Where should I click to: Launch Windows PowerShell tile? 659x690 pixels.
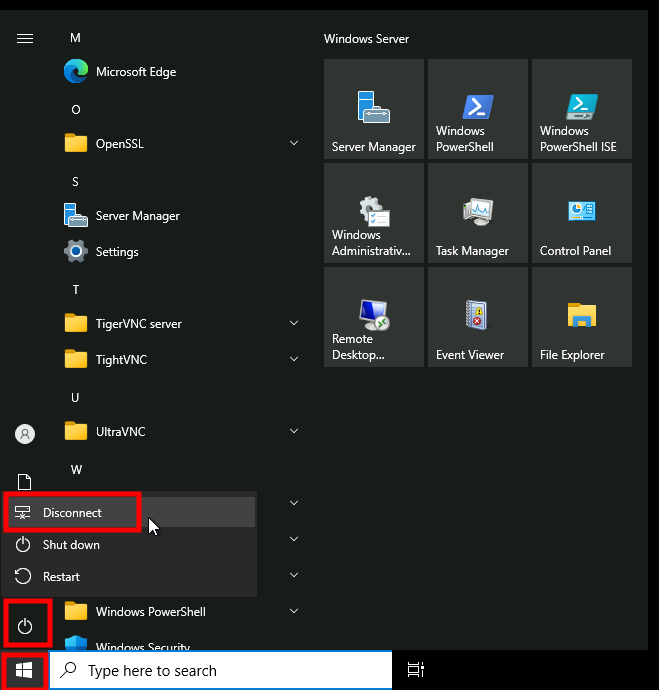click(x=477, y=109)
